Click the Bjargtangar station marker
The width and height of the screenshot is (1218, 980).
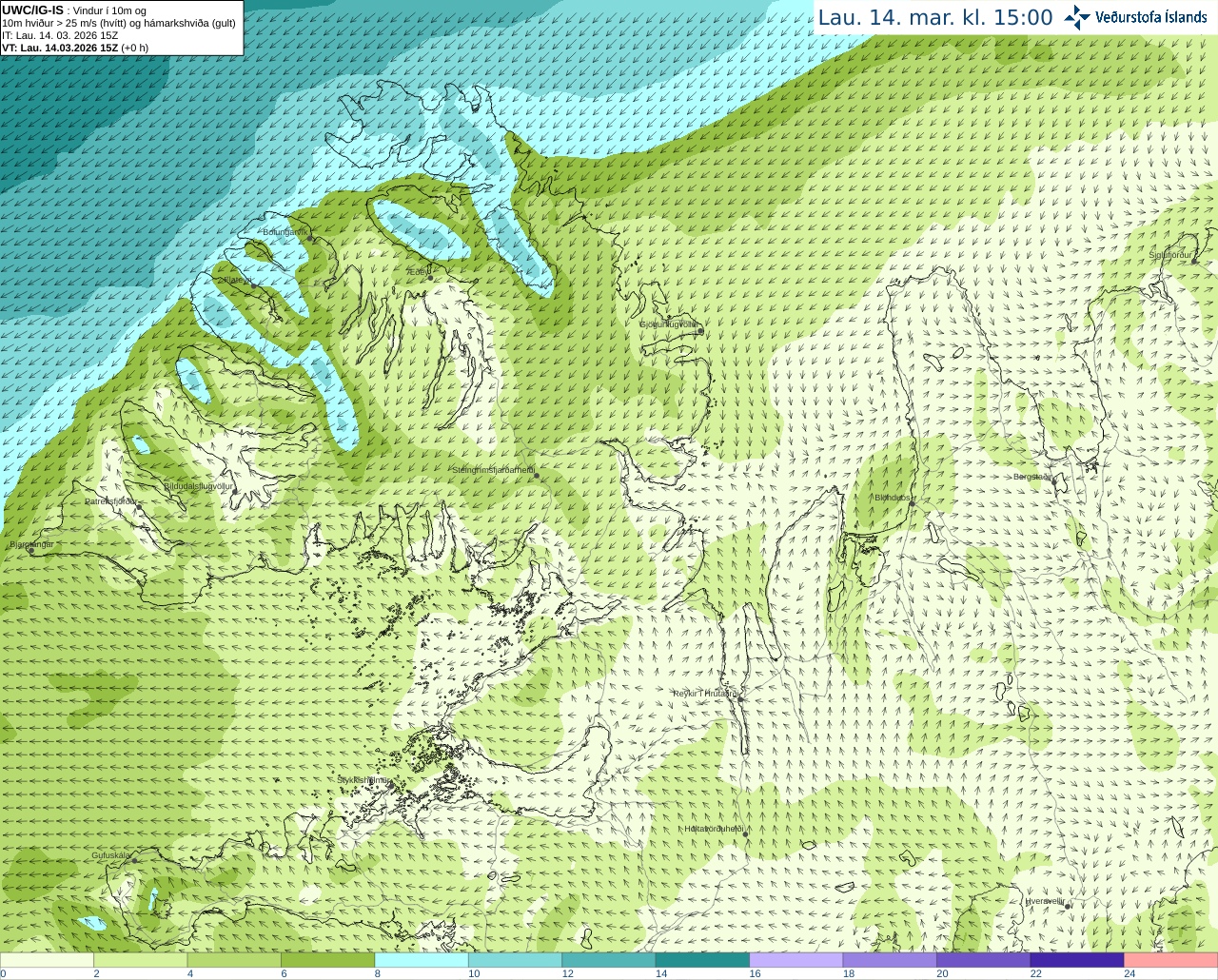point(30,551)
